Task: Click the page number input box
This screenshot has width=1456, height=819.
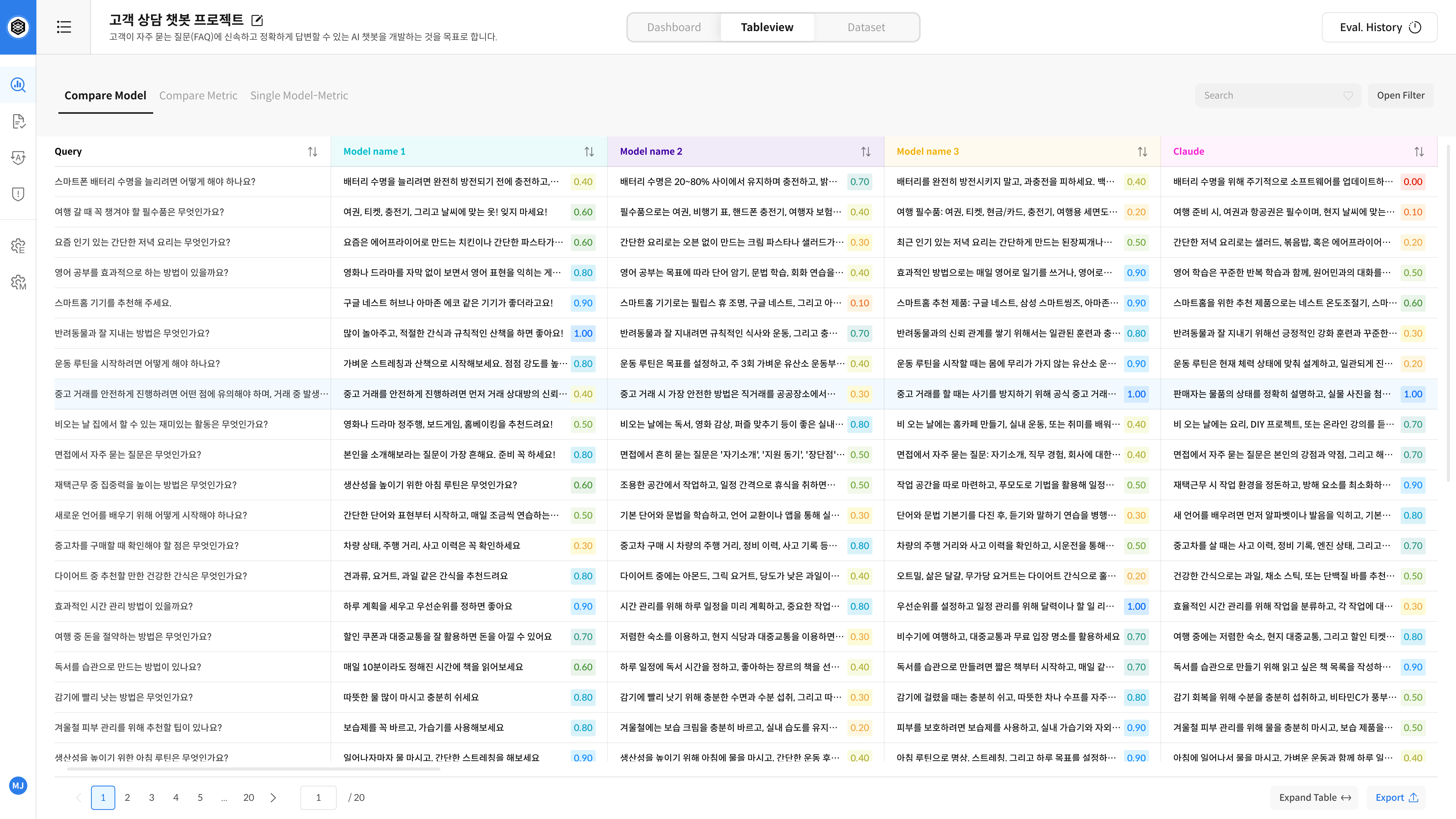Action: [318, 798]
